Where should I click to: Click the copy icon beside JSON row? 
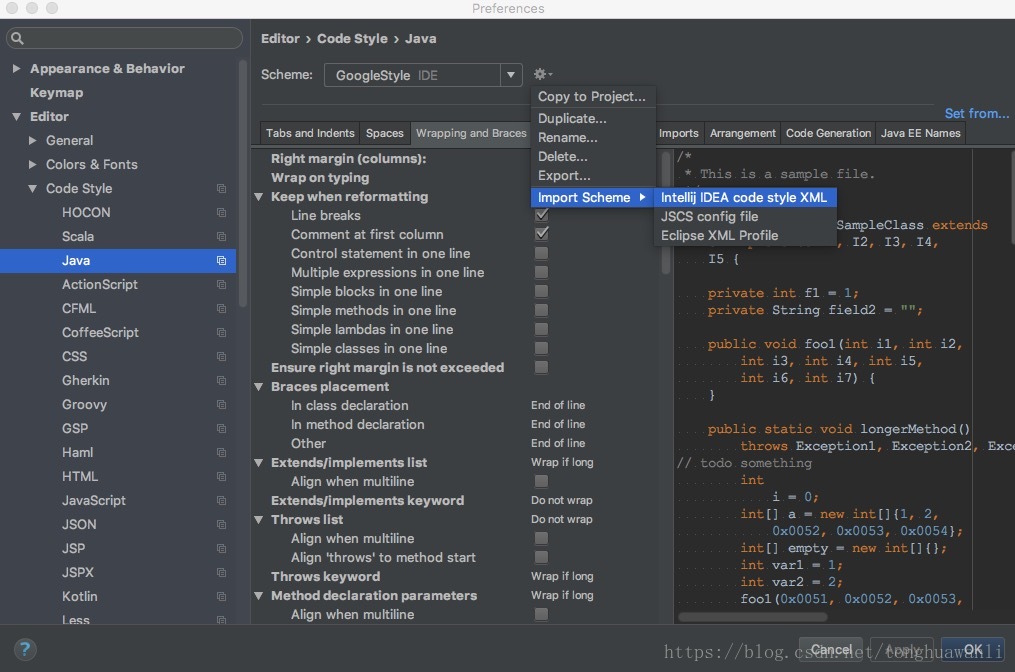tap(221, 524)
